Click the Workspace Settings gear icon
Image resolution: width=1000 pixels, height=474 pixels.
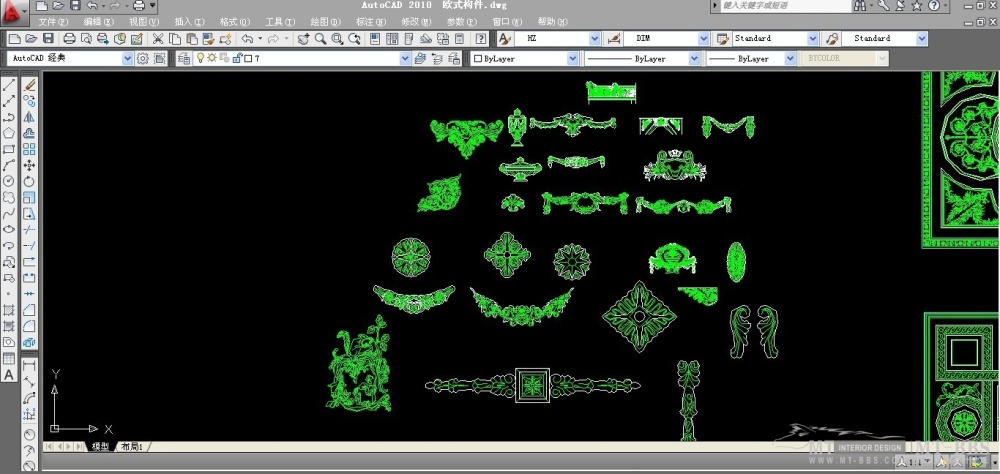(142, 59)
